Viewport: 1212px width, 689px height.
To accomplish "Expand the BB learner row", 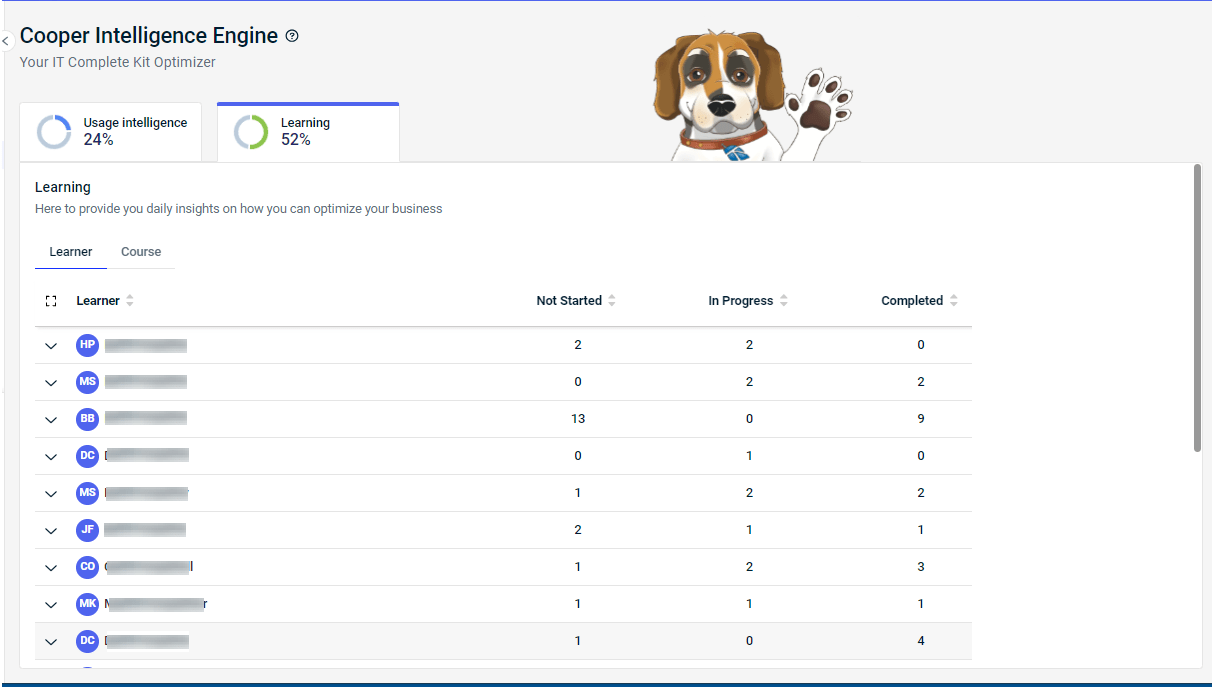I will pos(51,420).
